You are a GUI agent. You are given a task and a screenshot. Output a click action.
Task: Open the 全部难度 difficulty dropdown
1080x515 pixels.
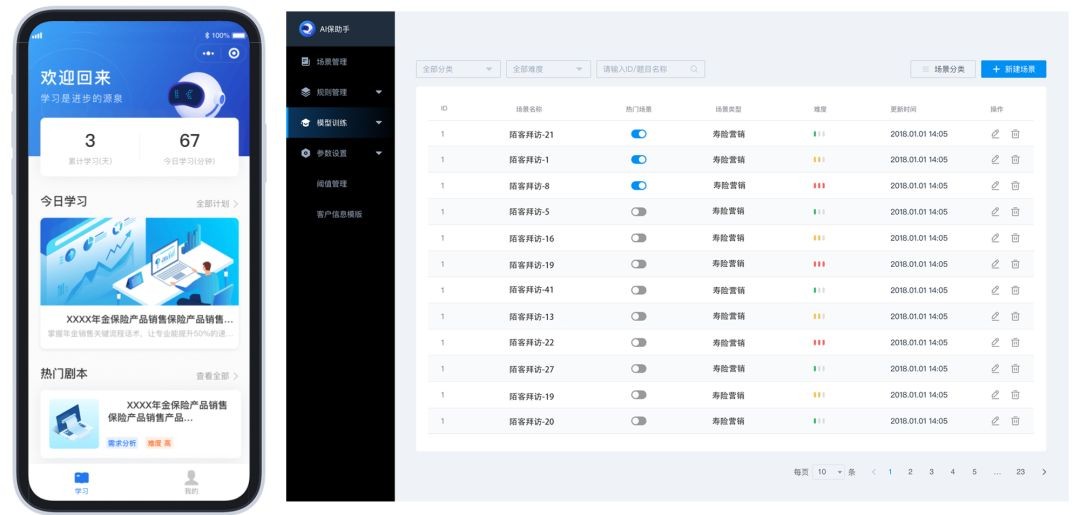coord(548,70)
